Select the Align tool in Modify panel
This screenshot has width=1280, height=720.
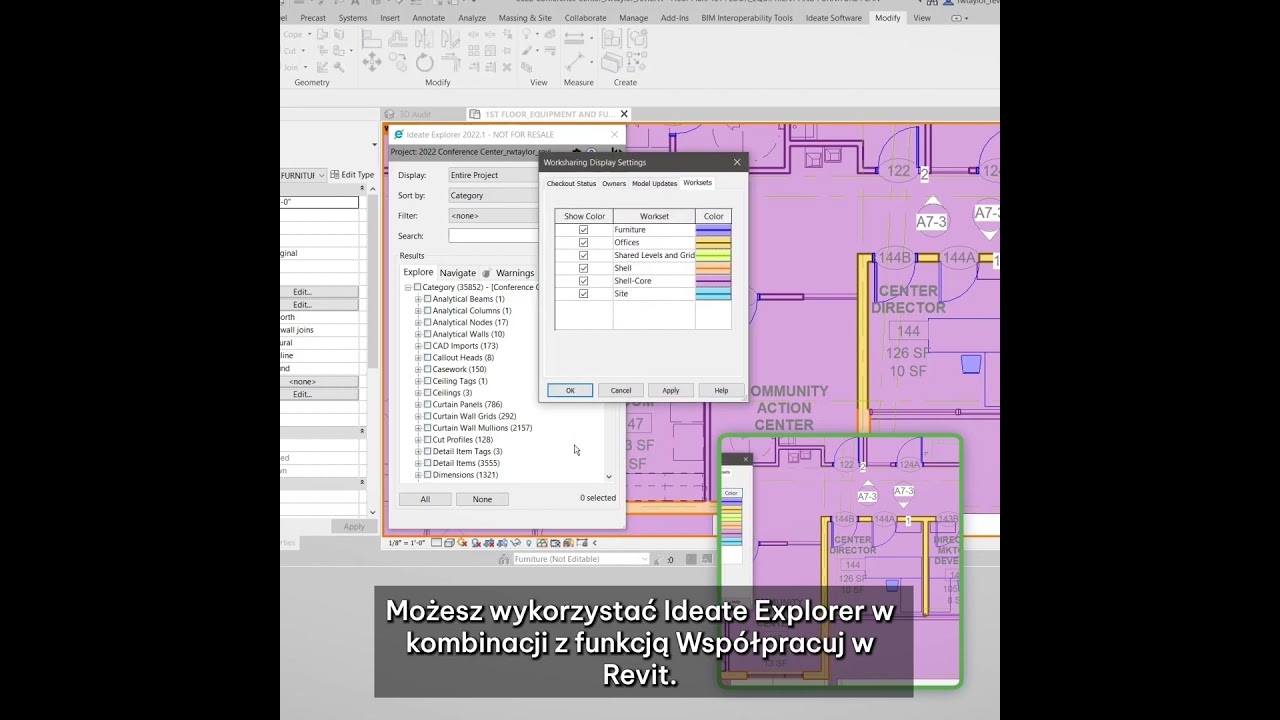[371, 38]
